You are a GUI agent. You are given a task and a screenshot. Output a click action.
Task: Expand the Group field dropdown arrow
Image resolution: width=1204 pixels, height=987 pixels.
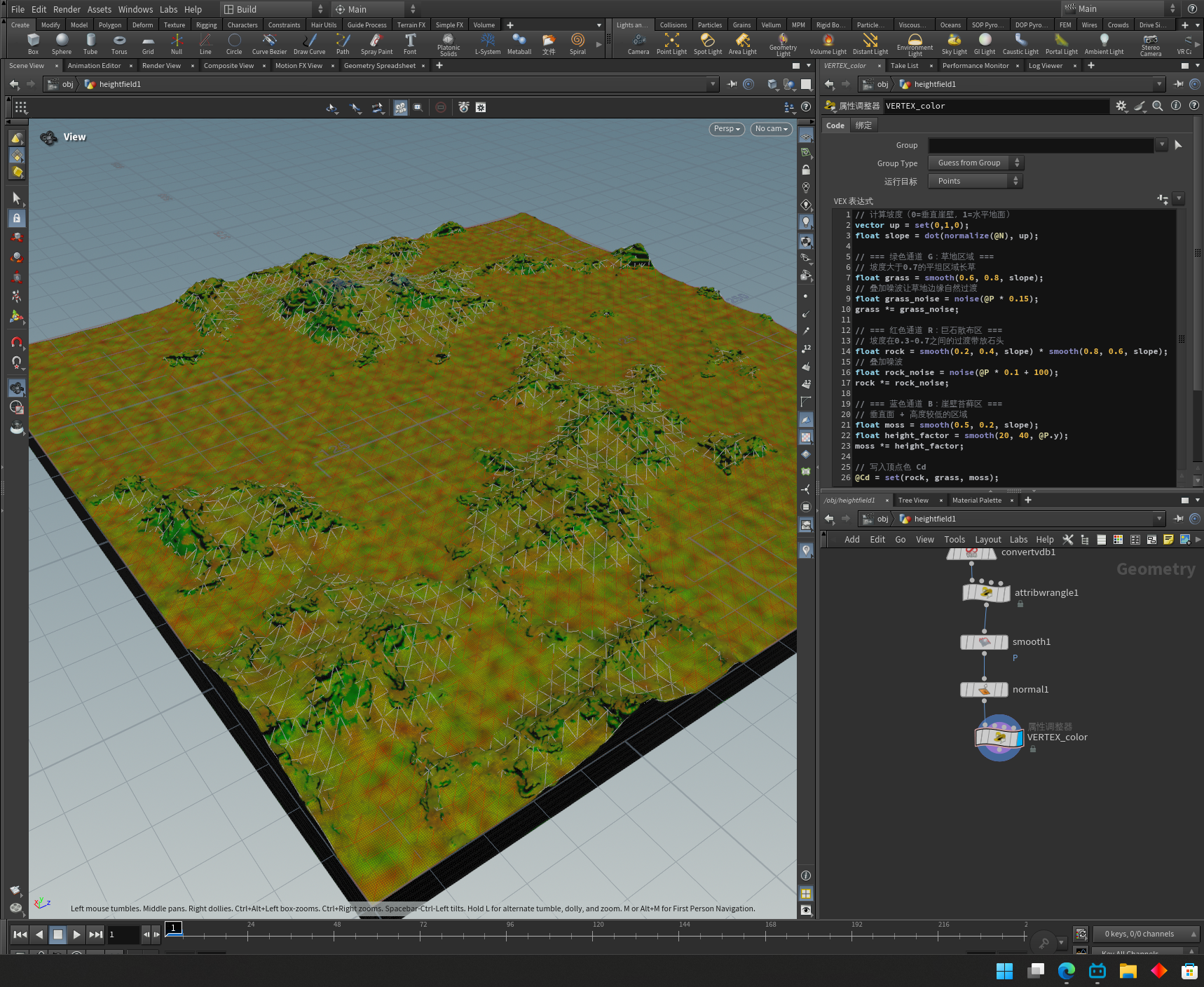pos(1161,144)
